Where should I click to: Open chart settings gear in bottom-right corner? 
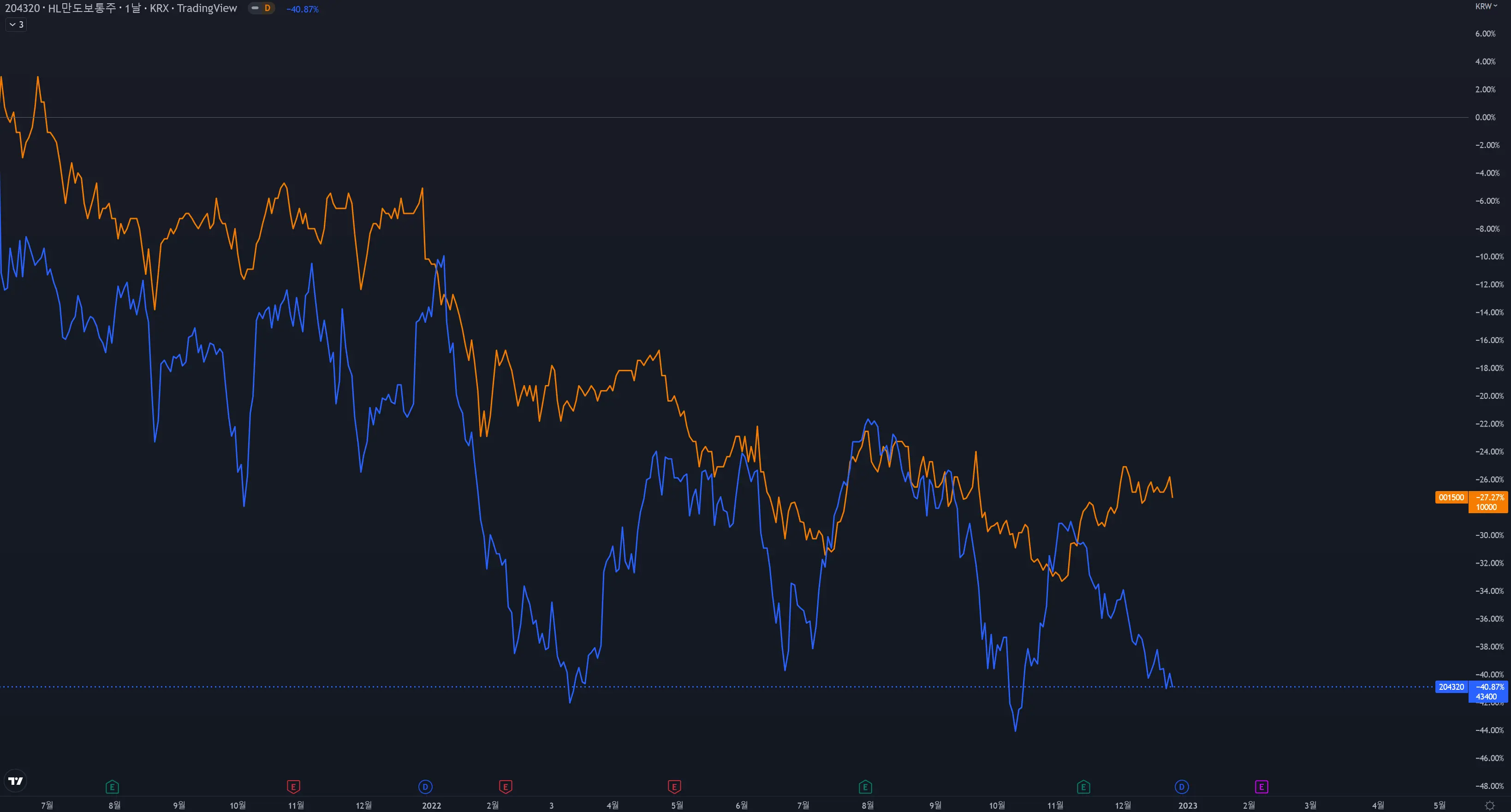[1489, 806]
